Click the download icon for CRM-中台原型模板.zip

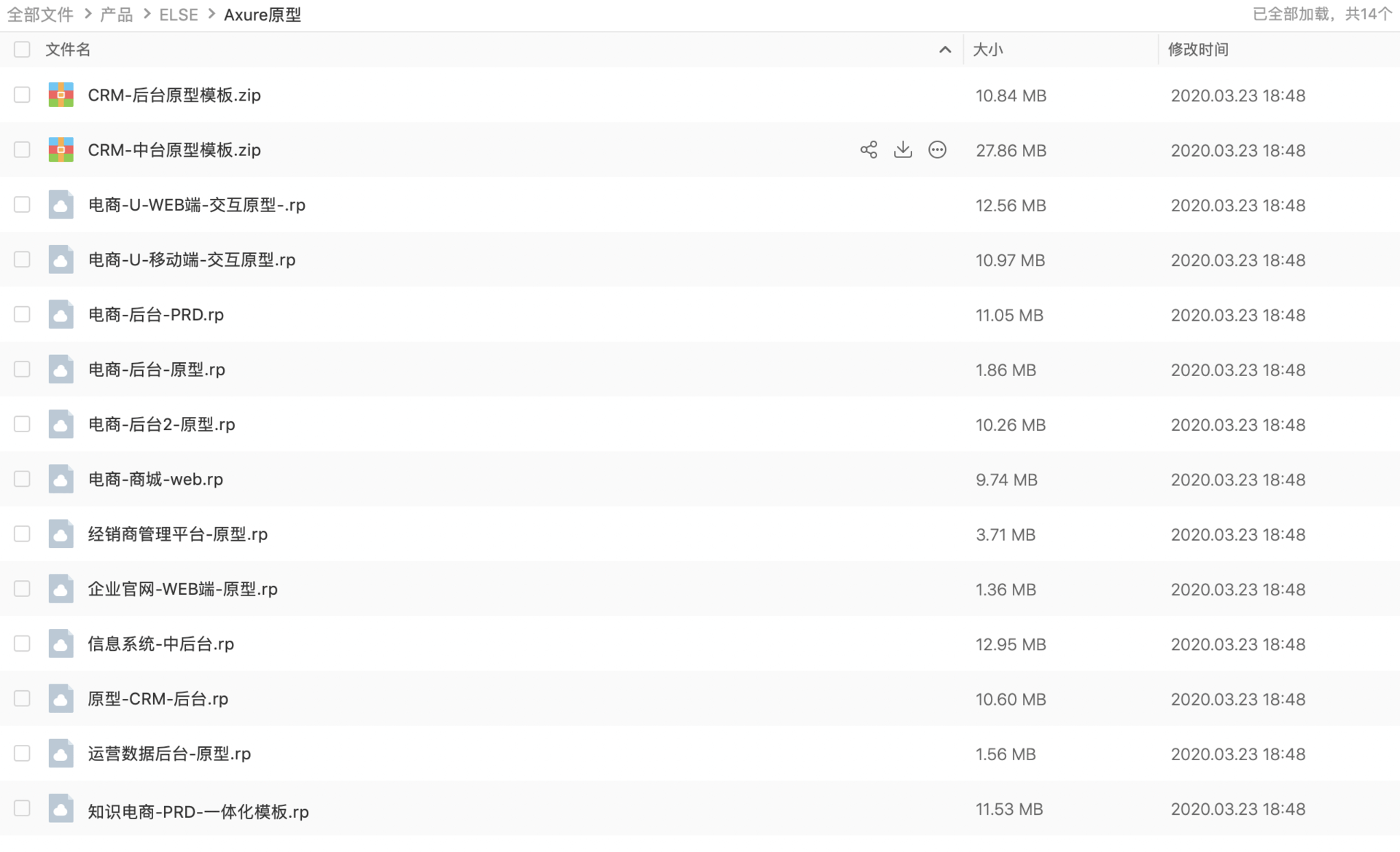tap(901, 150)
